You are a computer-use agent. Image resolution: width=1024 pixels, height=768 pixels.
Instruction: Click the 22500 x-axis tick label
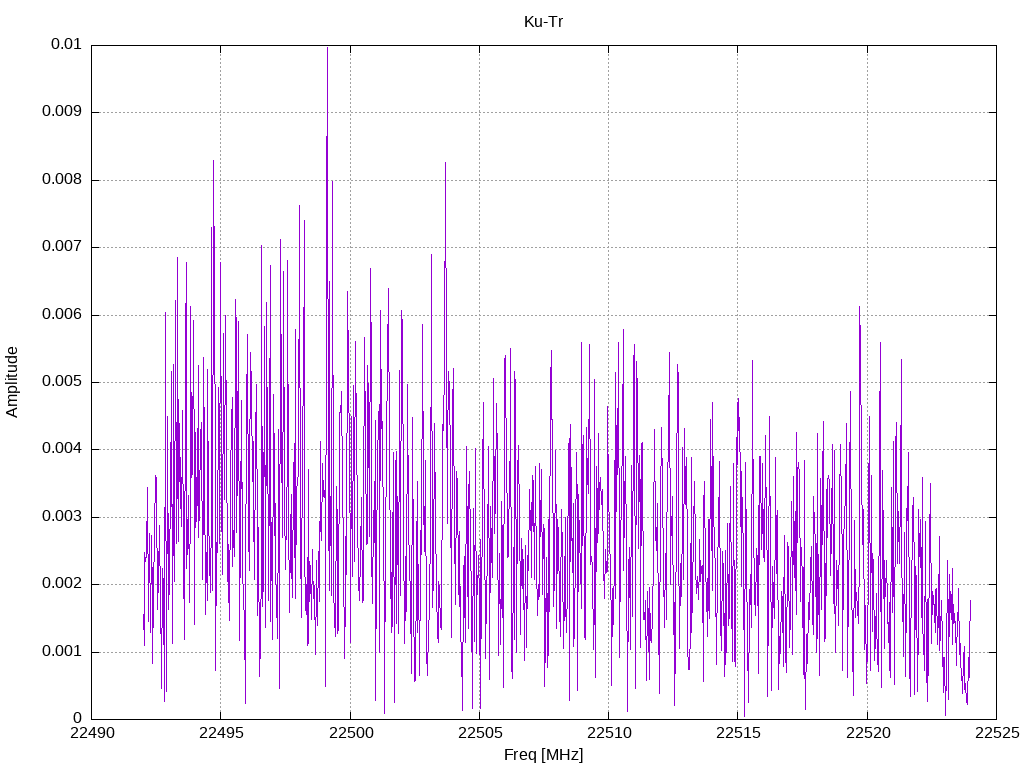tap(351, 733)
